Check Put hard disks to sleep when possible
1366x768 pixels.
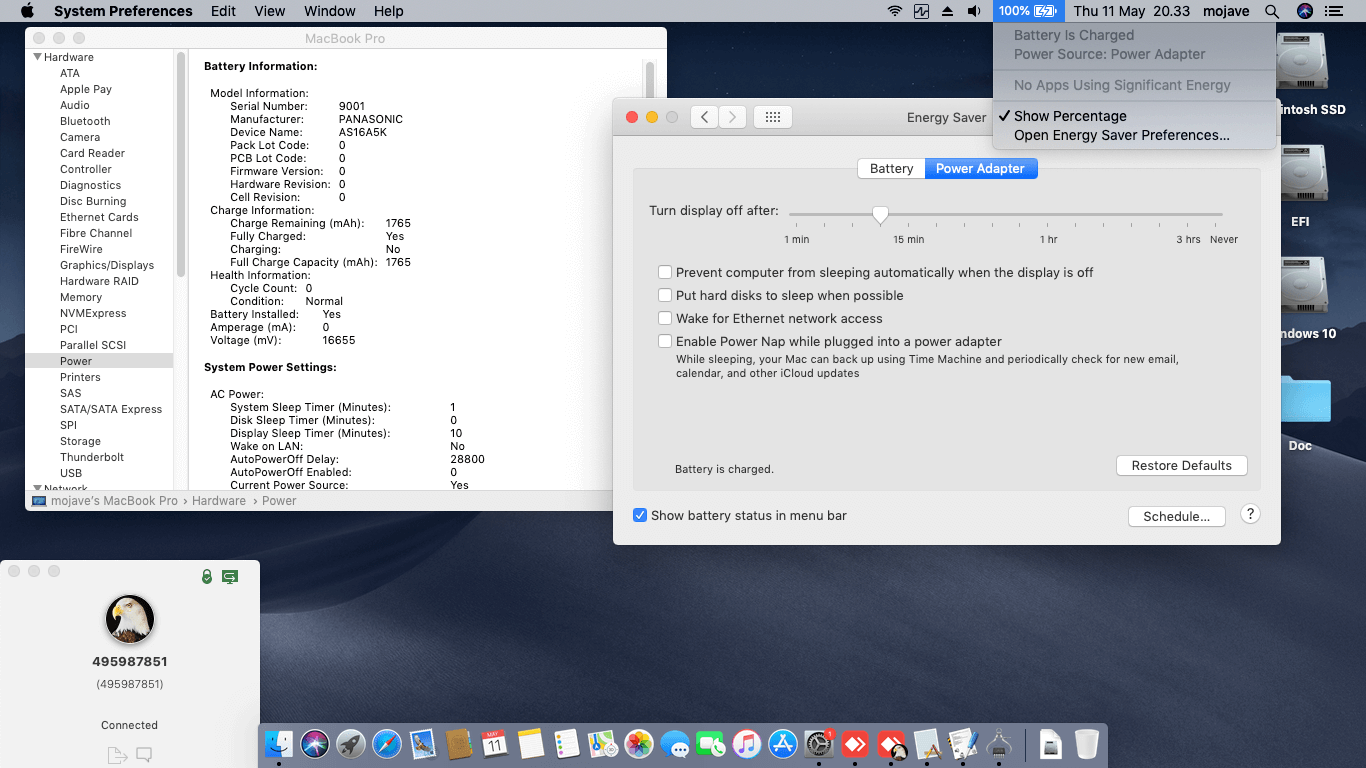click(x=665, y=295)
